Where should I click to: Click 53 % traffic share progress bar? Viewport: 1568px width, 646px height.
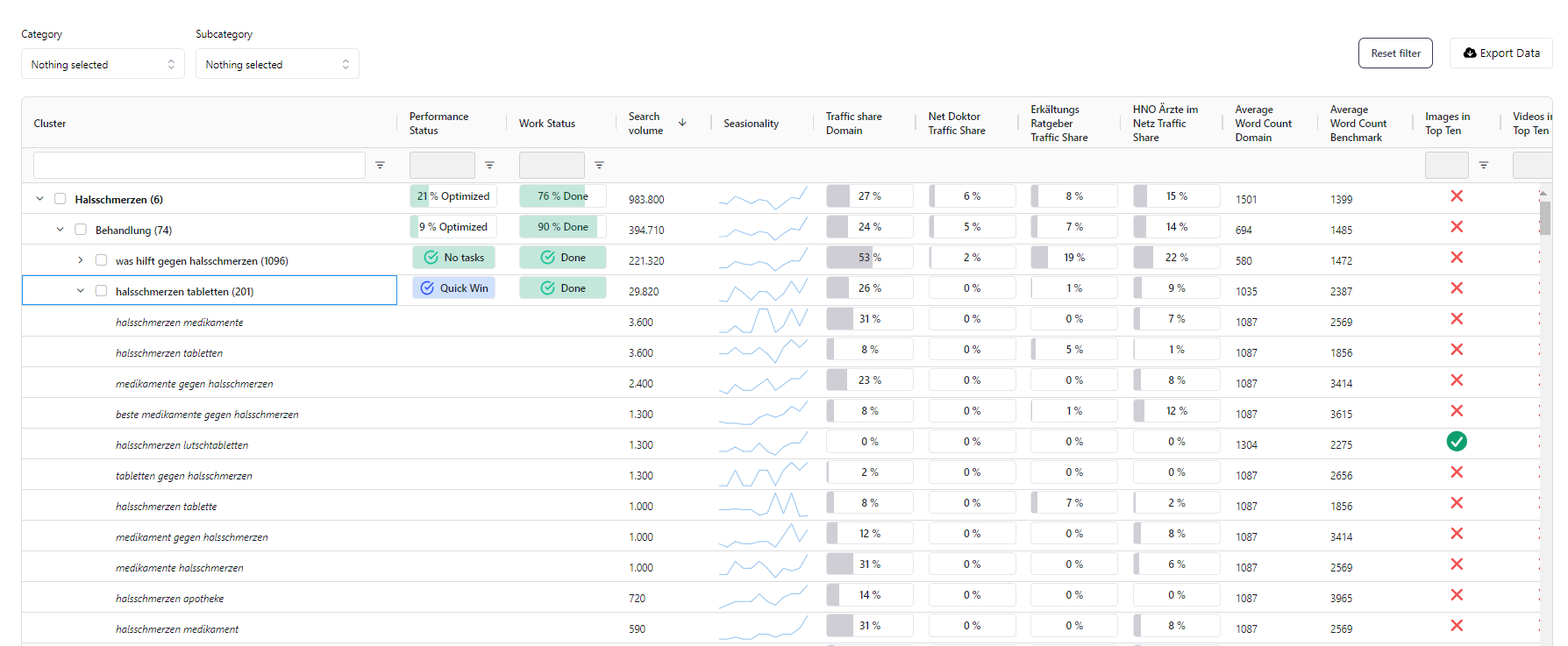pyautogui.click(x=869, y=258)
